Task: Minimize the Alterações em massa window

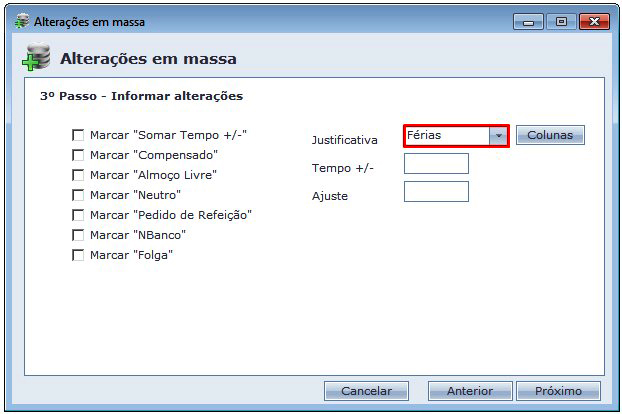Action: [x=529, y=21]
